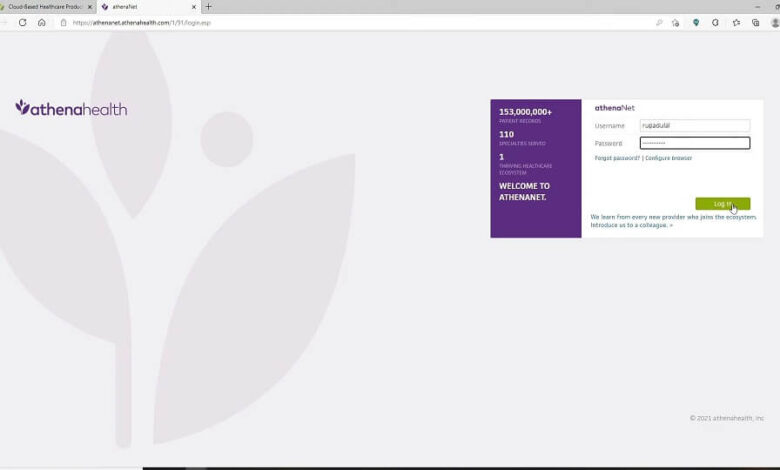Open a new browser tab
The image size is (780, 470).
click(x=208, y=6)
